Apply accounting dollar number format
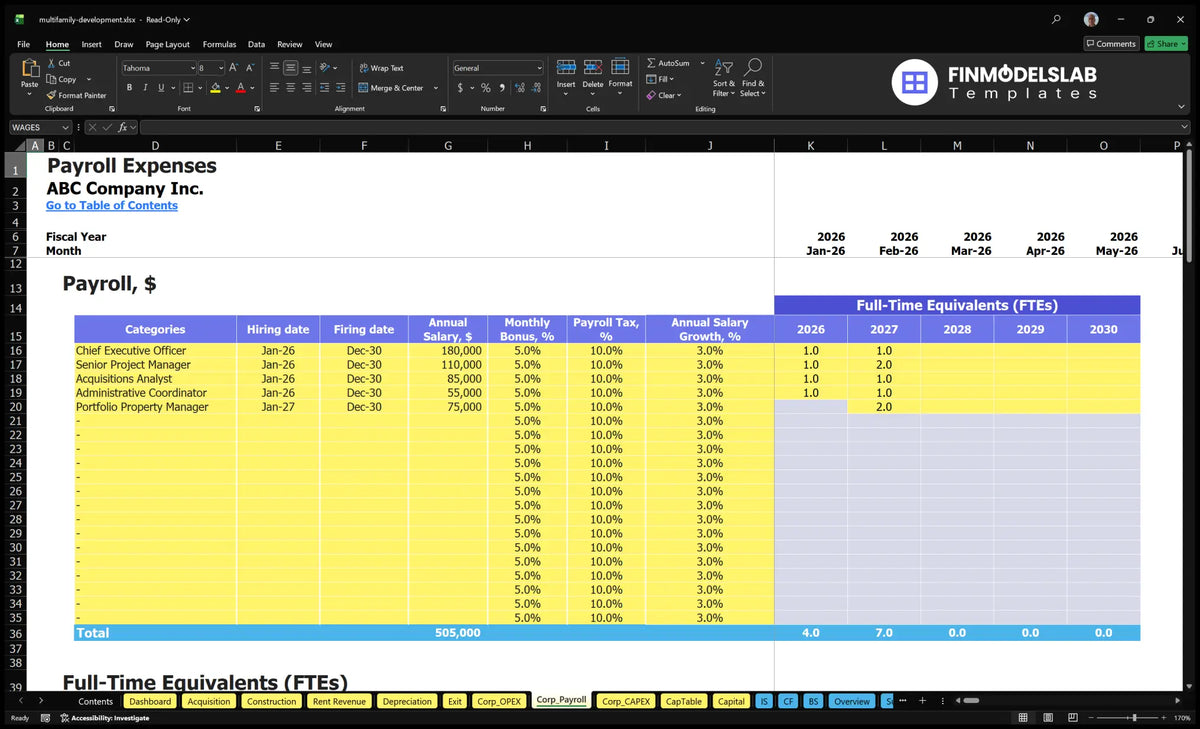This screenshot has height=729, width=1200. pyautogui.click(x=460, y=88)
